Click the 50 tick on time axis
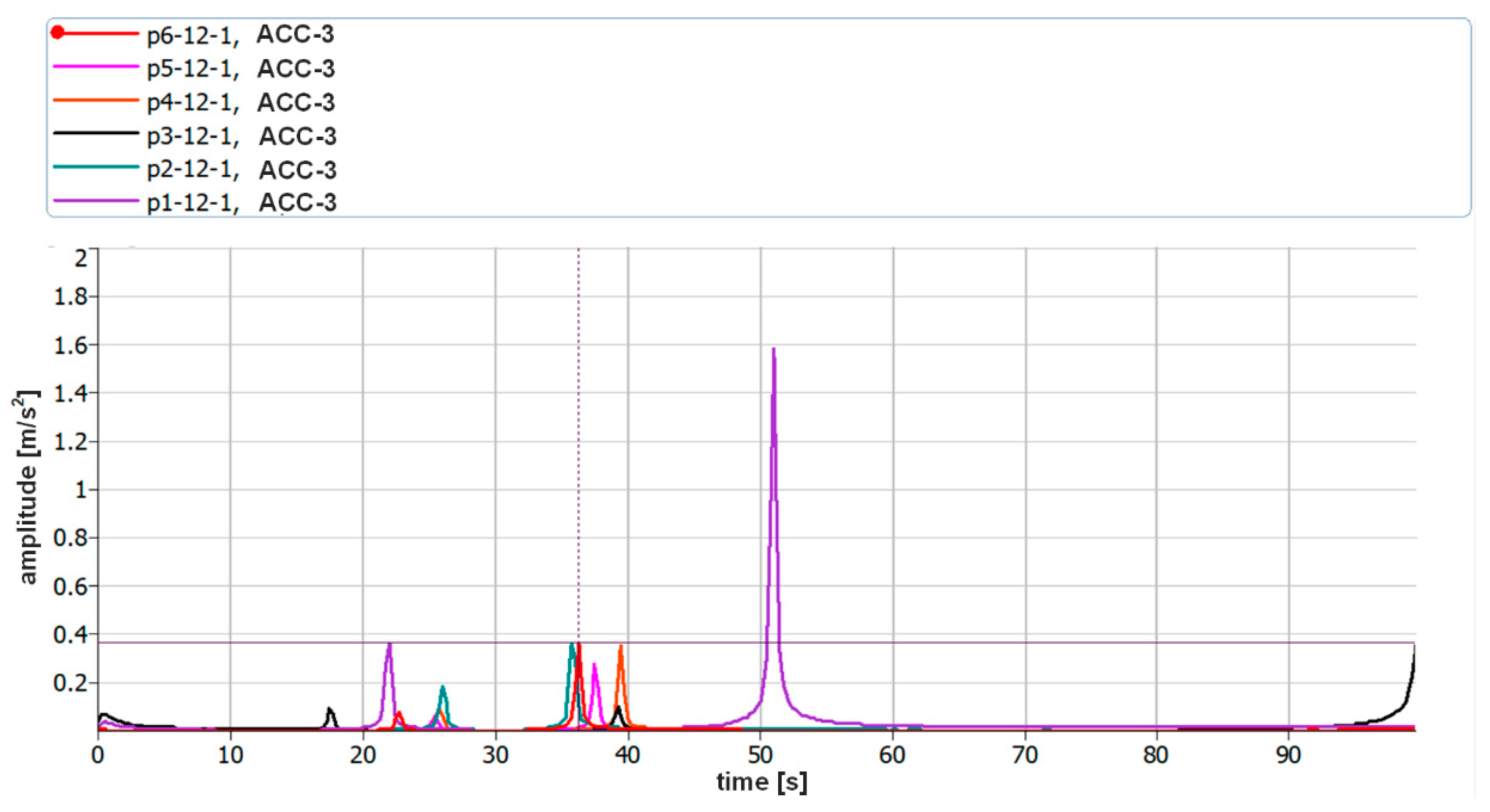The image size is (1490, 812). (x=760, y=755)
